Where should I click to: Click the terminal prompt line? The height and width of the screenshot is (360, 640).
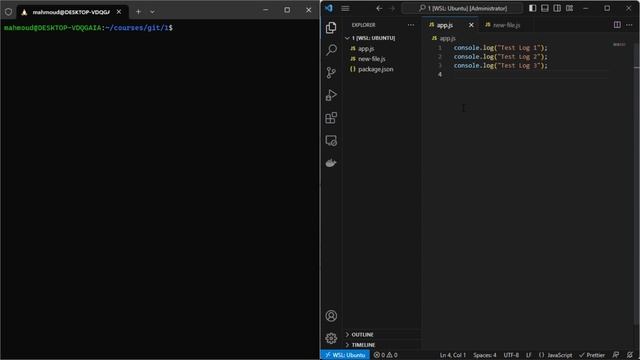pos(88,28)
